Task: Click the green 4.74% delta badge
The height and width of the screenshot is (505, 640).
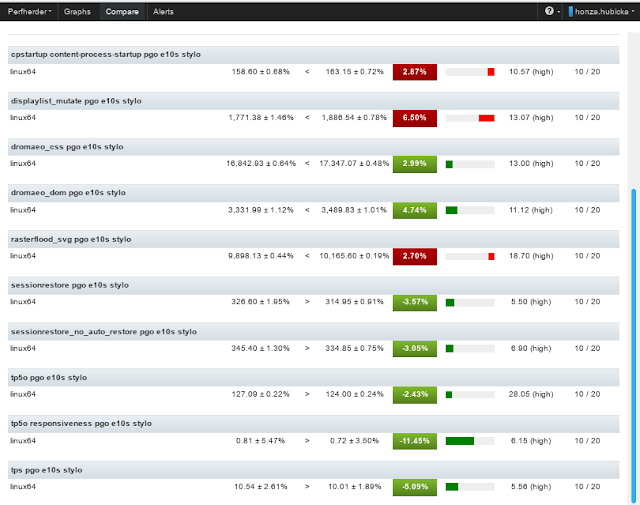Action: pyautogui.click(x=415, y=210)
